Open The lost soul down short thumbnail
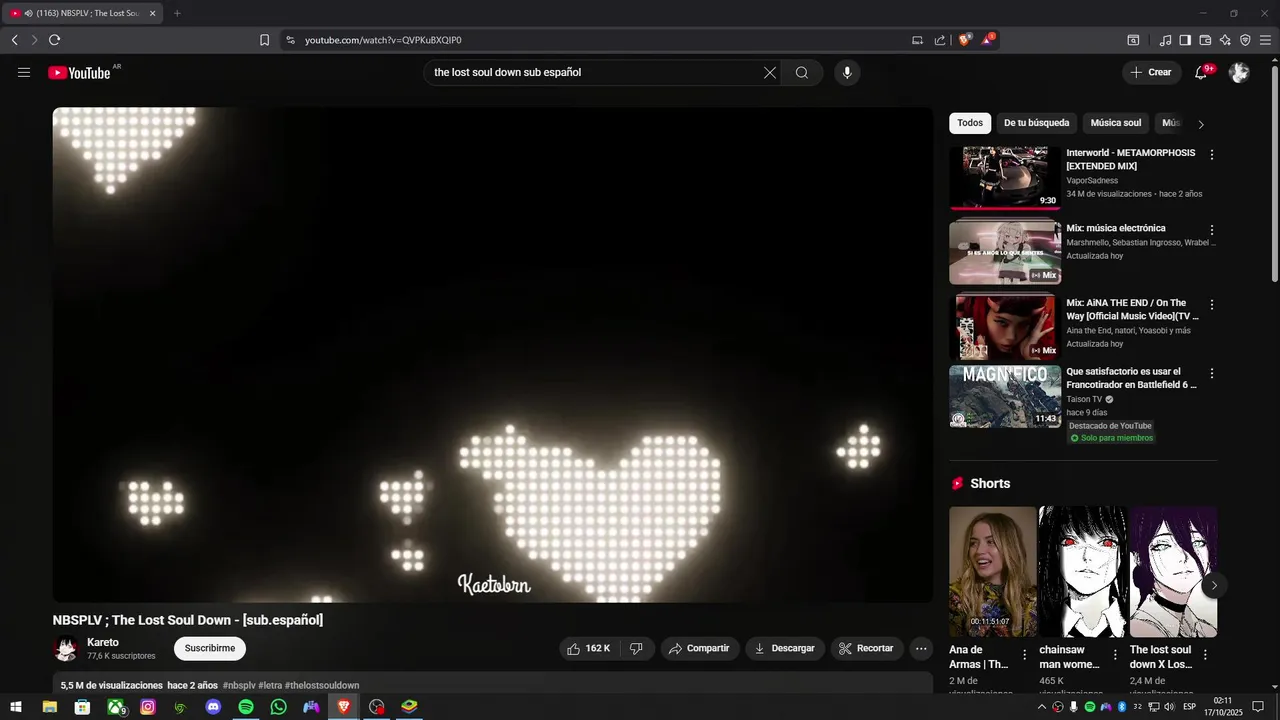 (1173, 572)
